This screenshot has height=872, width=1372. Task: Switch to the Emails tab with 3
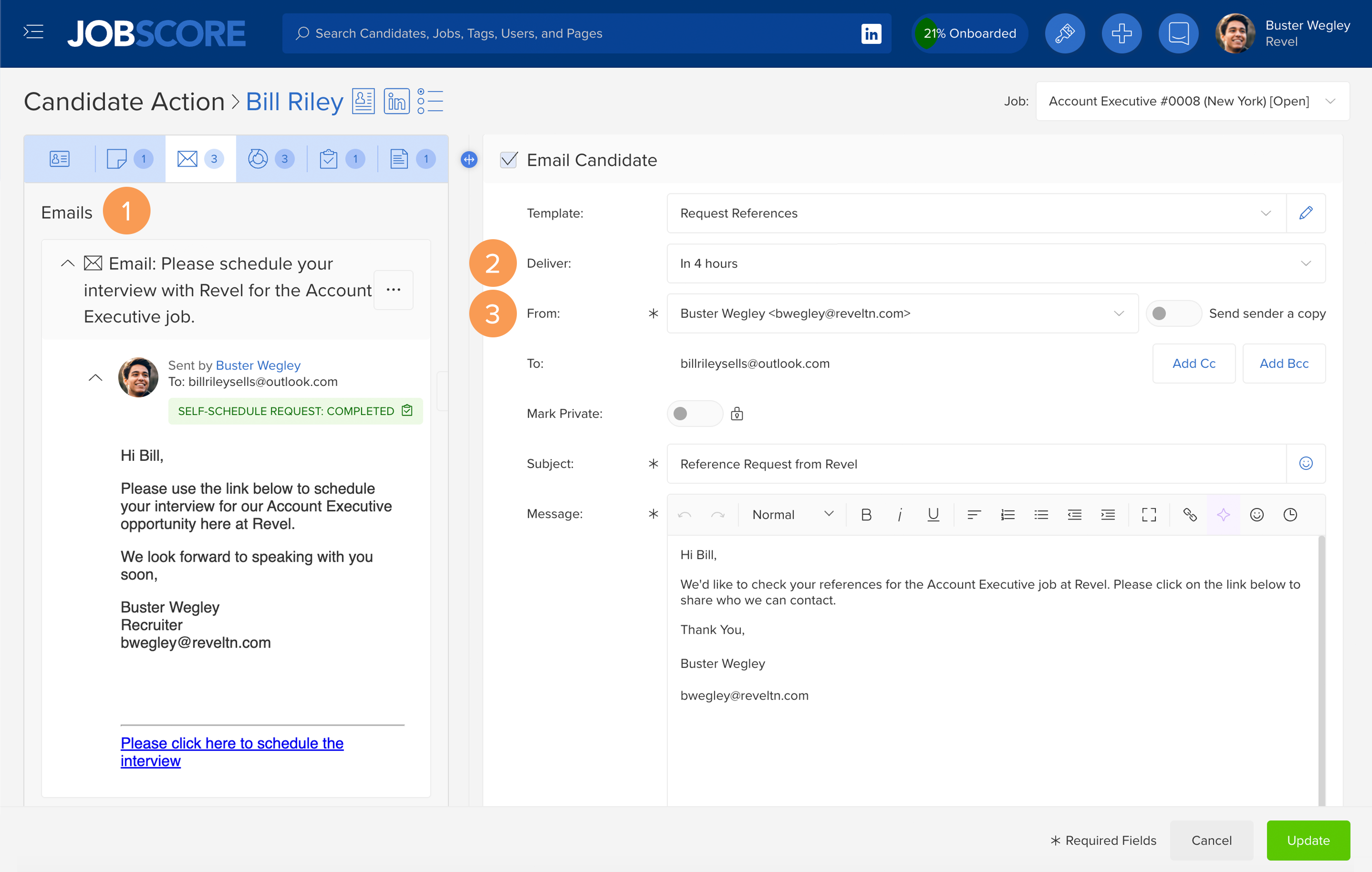(201, 159)
